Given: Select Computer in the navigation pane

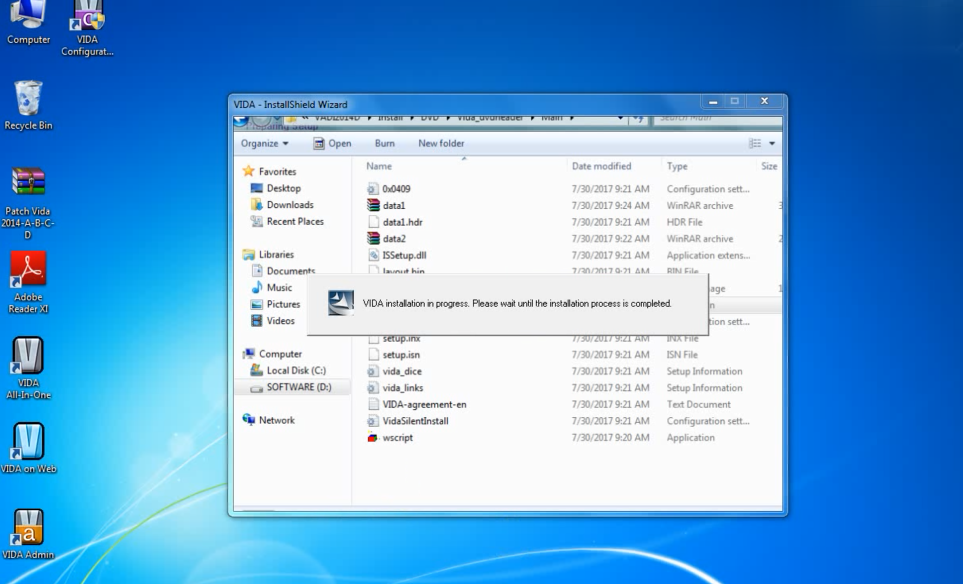Looking at the screenshot, I should coord(273,354).
